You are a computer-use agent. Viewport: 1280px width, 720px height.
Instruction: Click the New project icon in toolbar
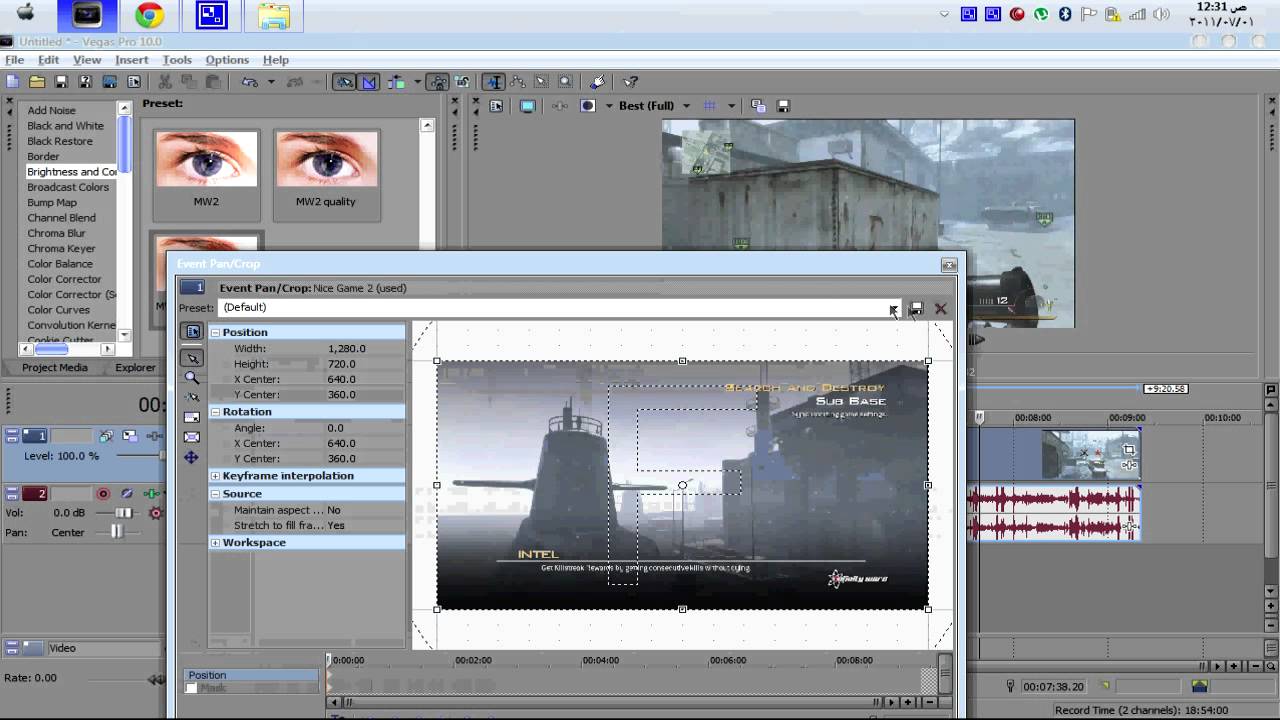pyautogui.click(x=13, y=82)
